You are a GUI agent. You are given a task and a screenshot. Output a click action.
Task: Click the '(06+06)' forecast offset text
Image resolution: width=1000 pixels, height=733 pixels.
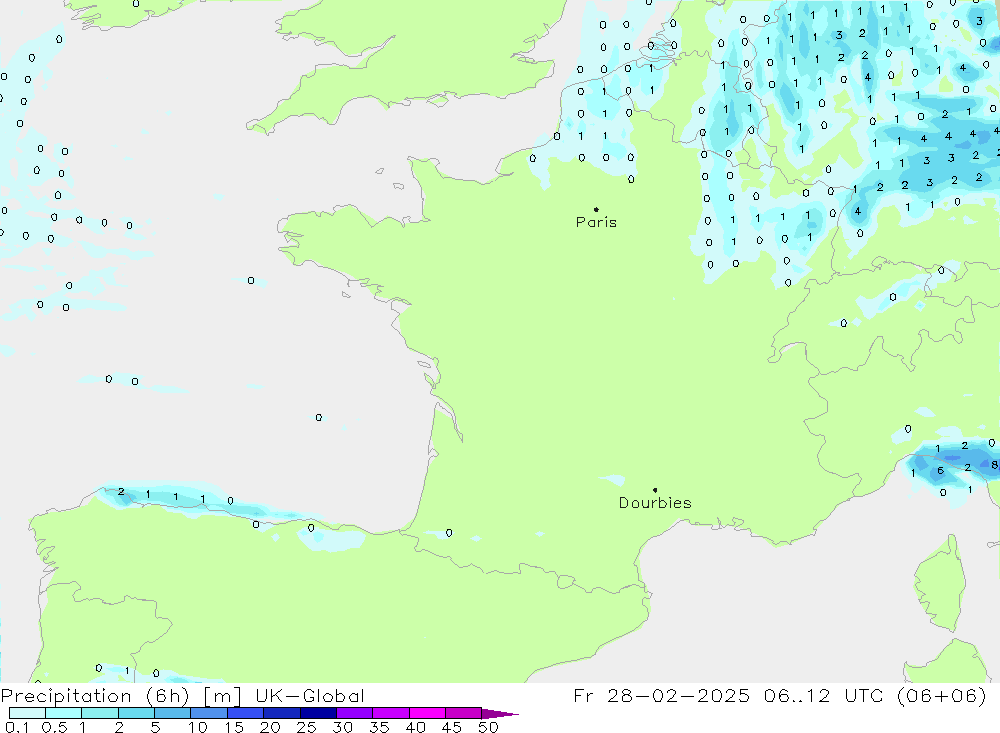941,695
